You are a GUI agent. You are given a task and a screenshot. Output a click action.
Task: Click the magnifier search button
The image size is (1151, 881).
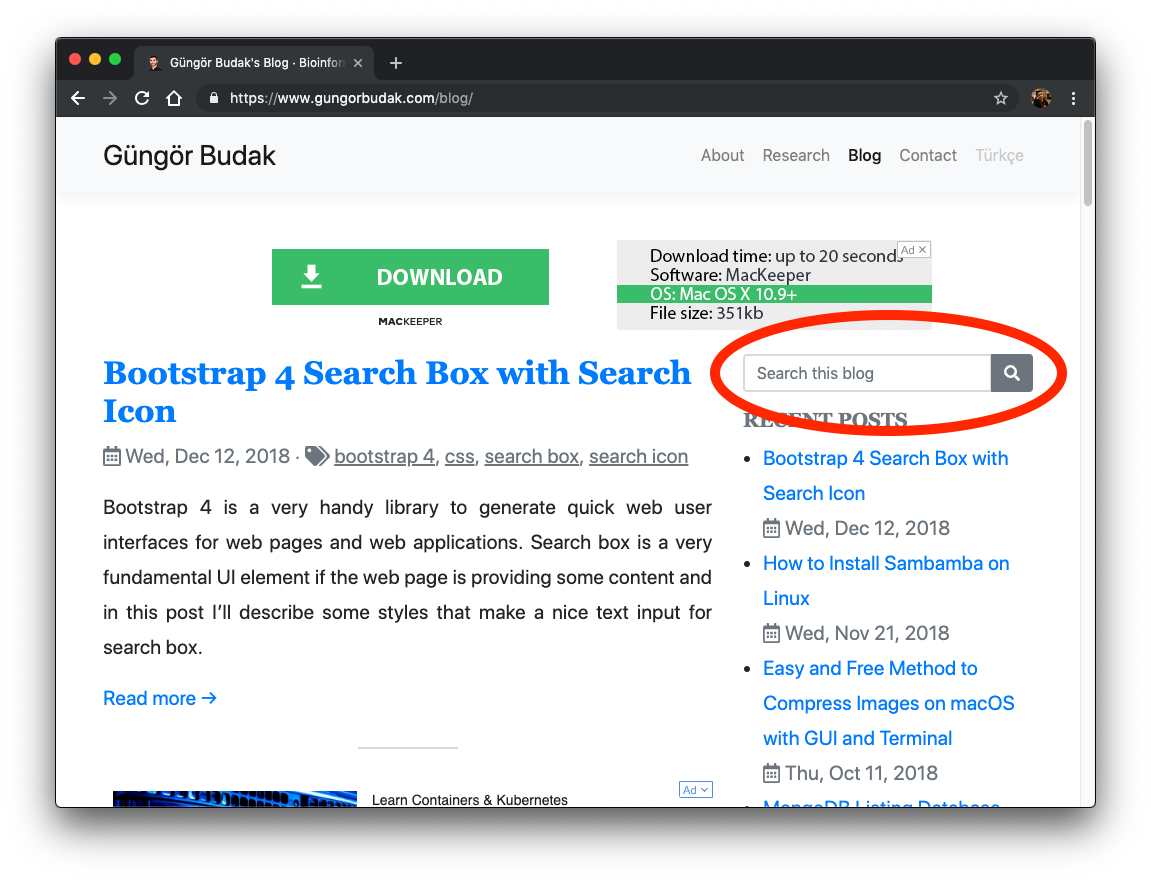1011,373
